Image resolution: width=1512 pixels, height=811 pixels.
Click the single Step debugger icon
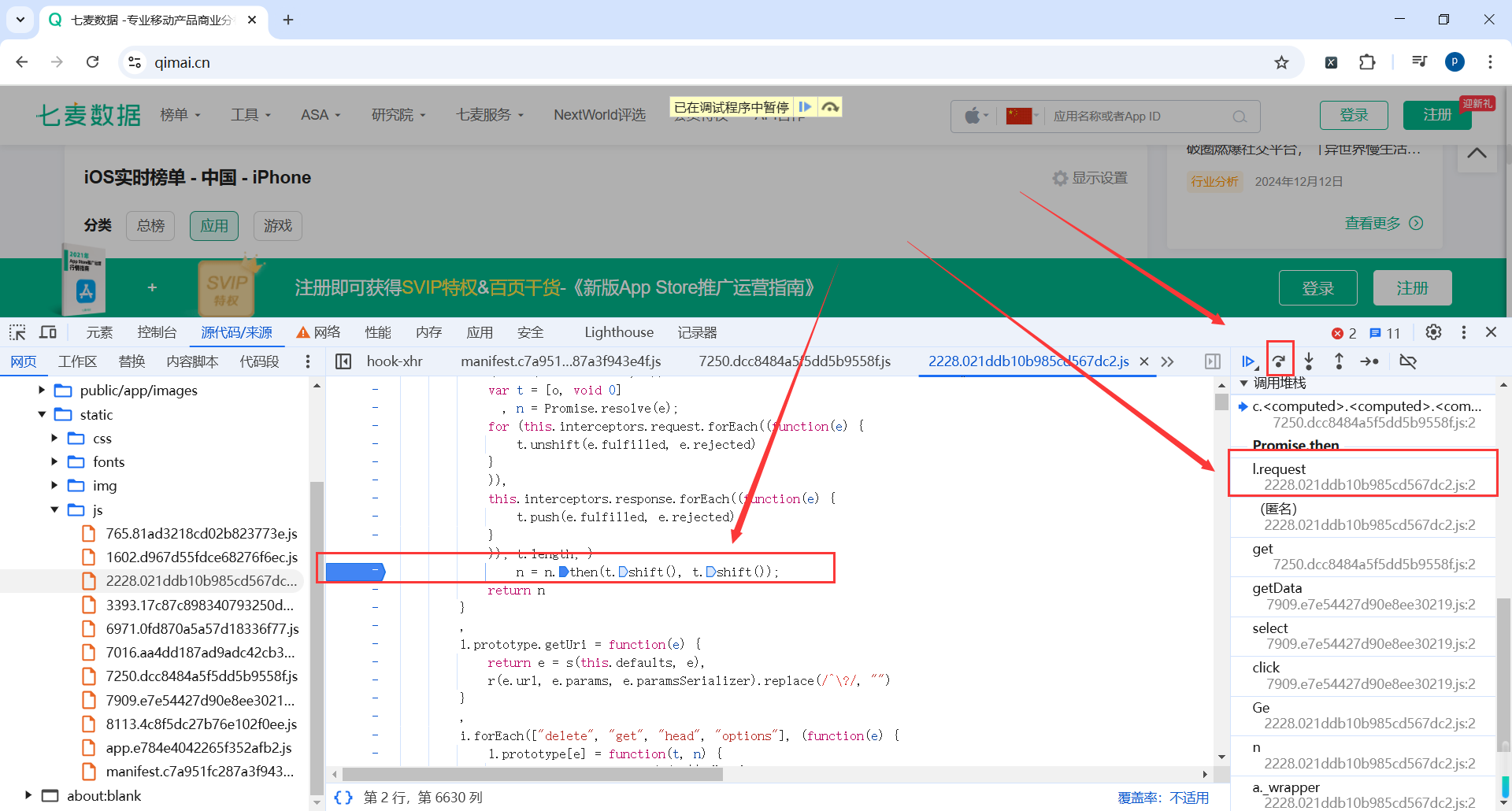[1369, 361]
